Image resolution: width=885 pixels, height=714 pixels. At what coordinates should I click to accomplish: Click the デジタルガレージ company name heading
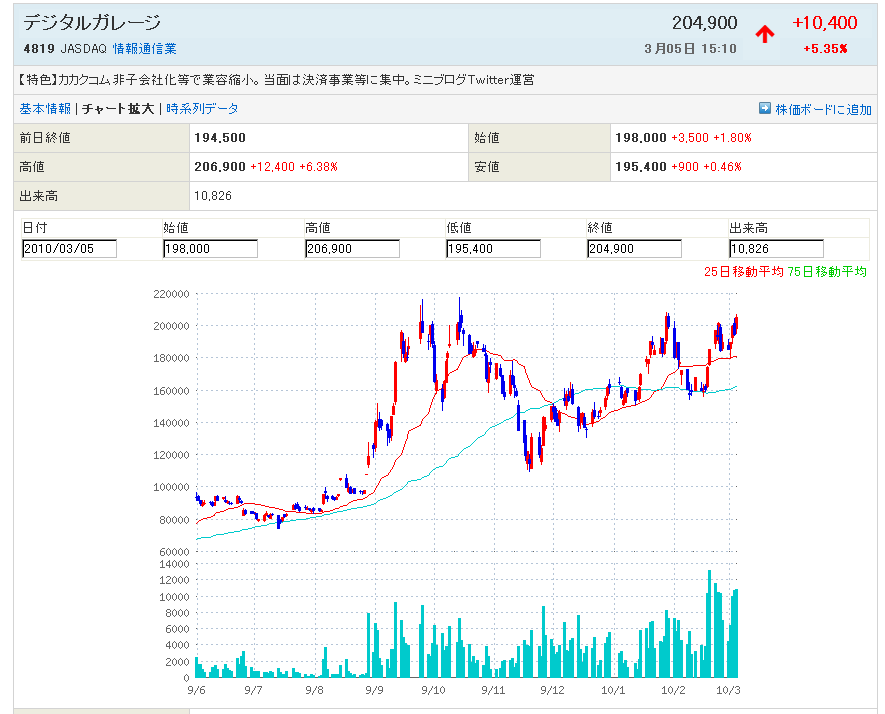coord(91,23)
